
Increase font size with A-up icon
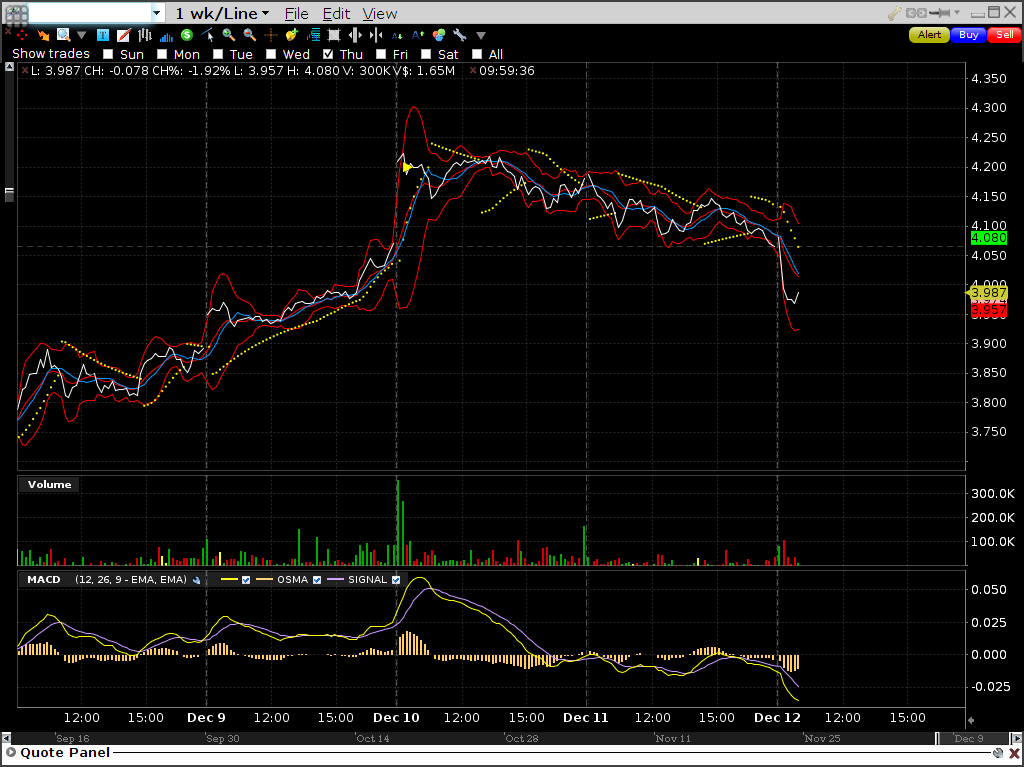click(418, 35)
